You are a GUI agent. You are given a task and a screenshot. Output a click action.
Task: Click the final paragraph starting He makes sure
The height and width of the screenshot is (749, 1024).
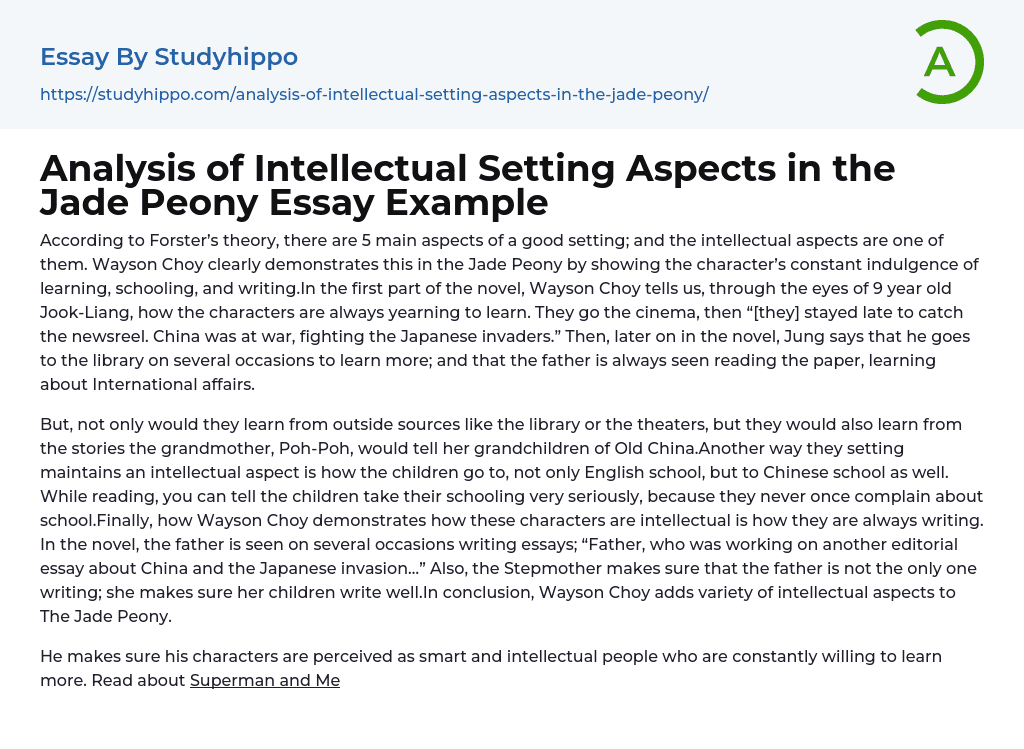[x=490, y=668]
